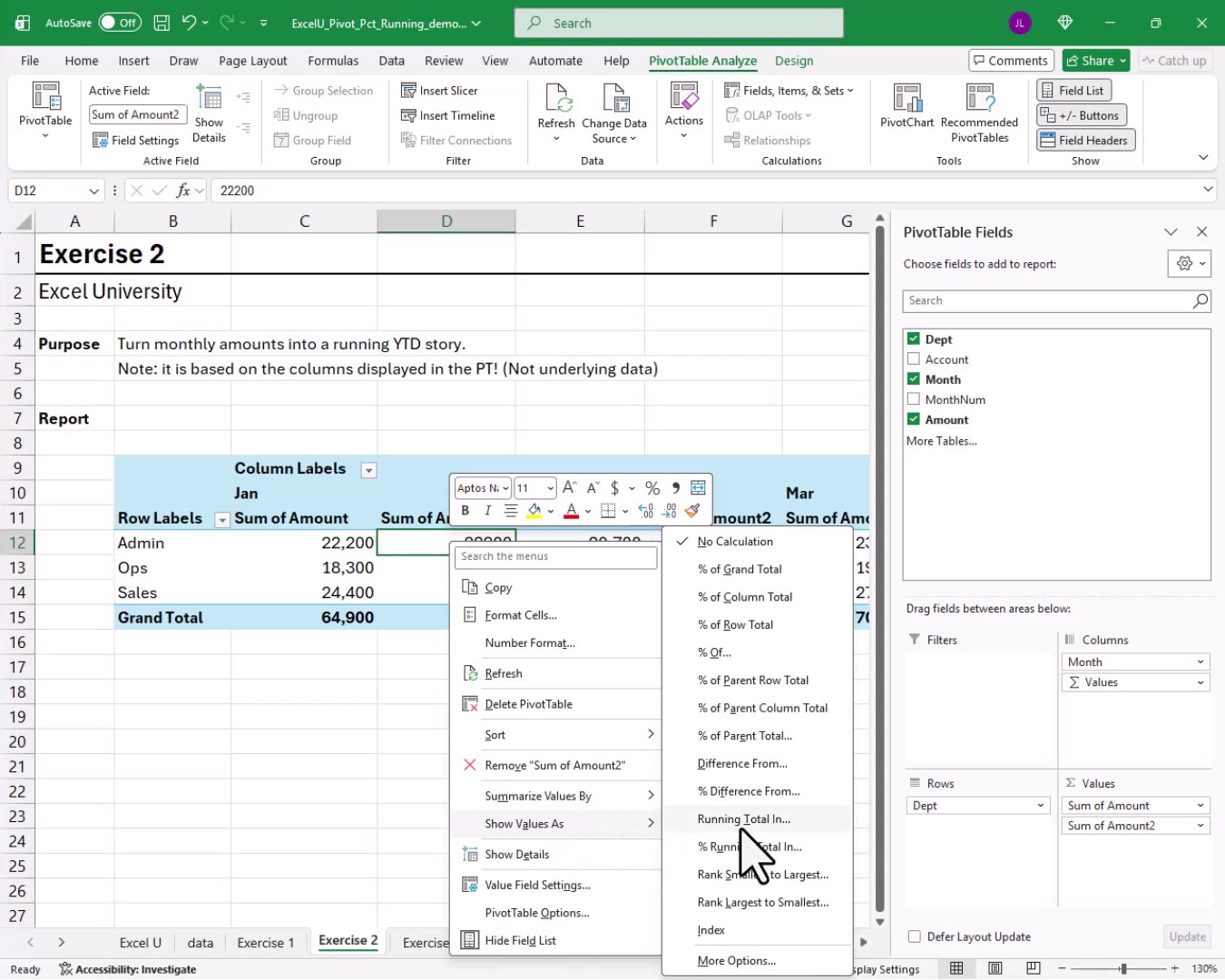Click the Field Settings button

pos(136,140)
